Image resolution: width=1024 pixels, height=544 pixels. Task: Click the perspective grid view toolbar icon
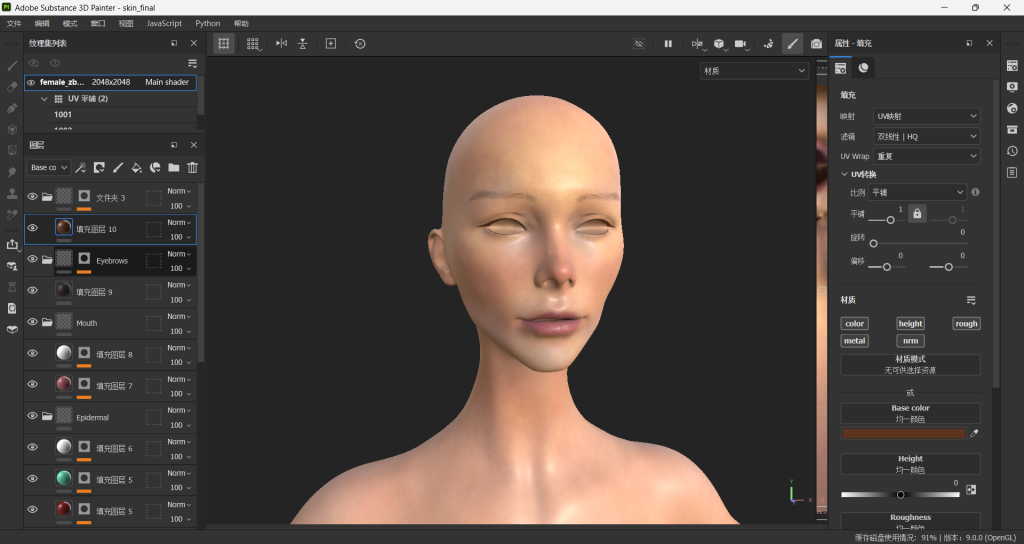[253, 44]
